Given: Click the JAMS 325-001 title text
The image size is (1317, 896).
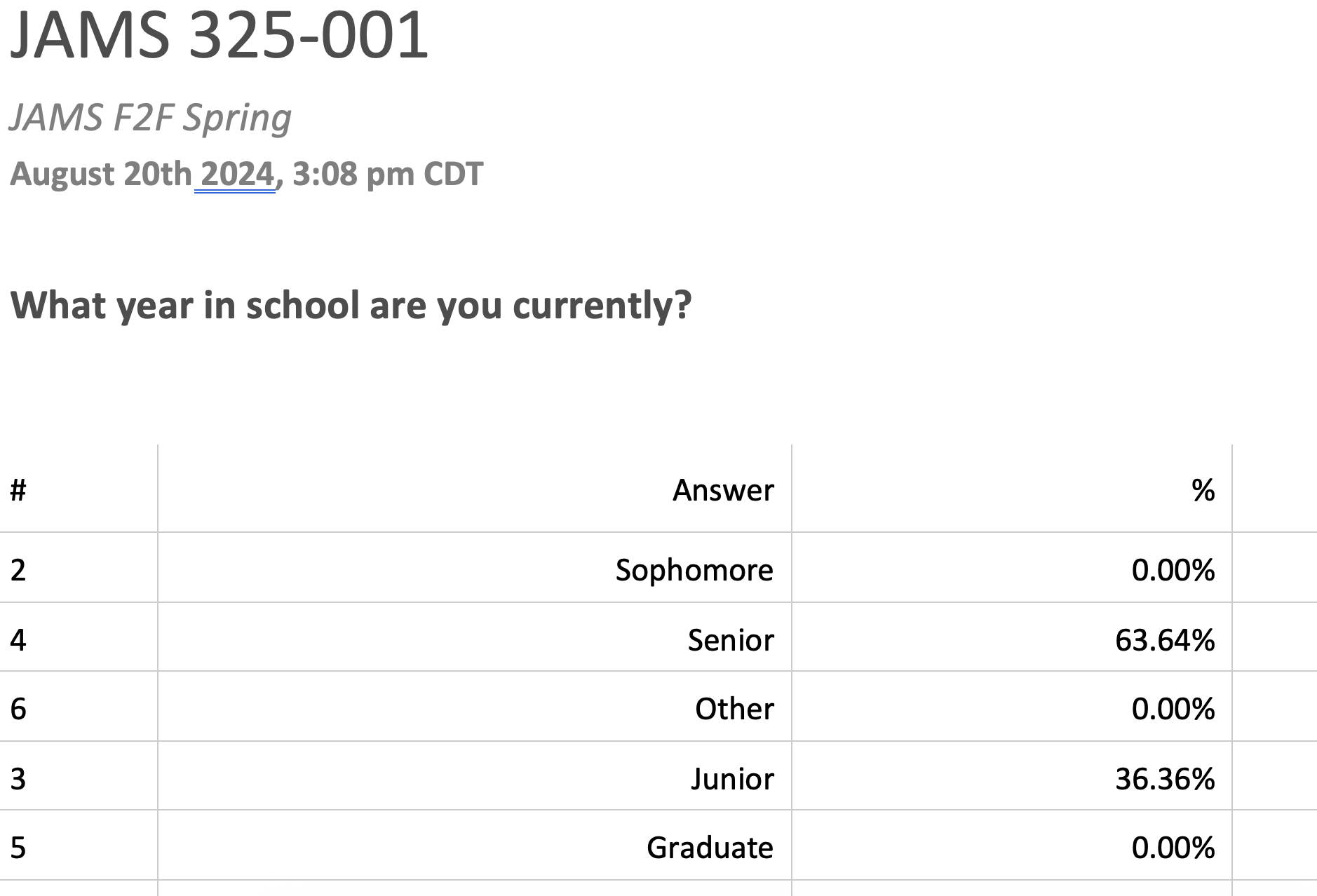Looking at the screenshot, I should 218,35.
